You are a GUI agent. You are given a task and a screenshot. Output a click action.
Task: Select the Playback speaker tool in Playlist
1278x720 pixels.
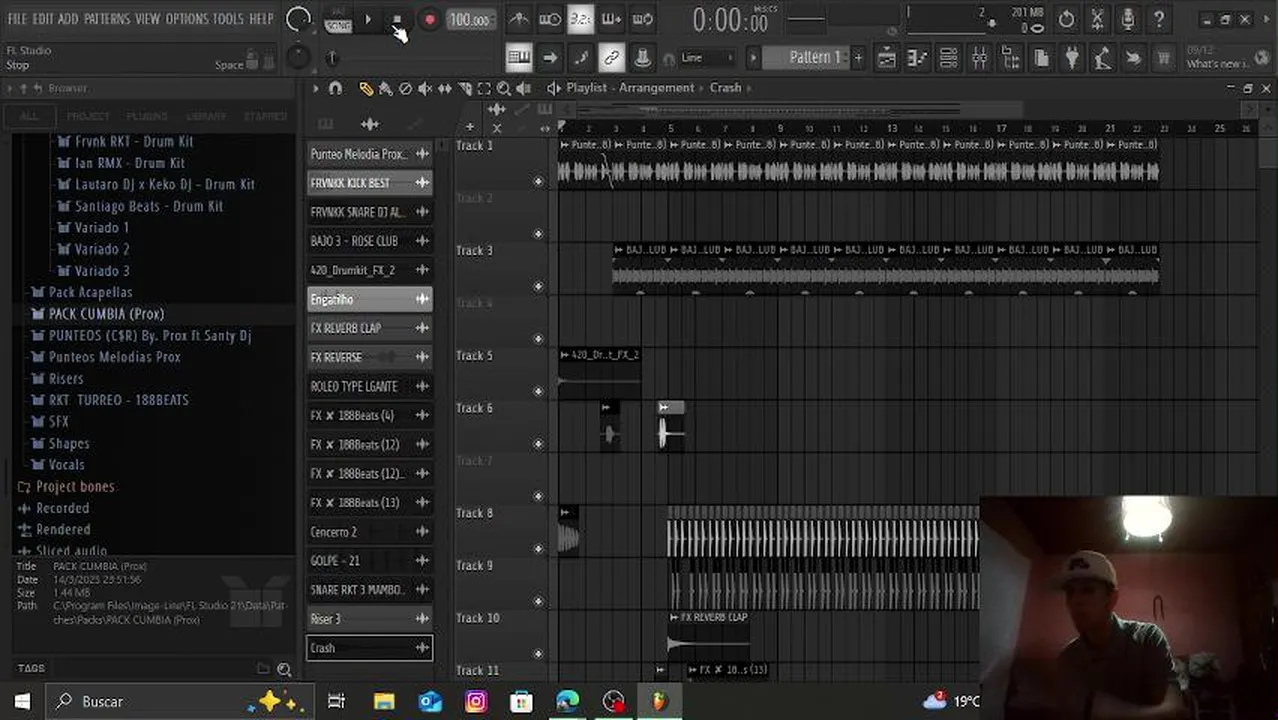(524, 88)
